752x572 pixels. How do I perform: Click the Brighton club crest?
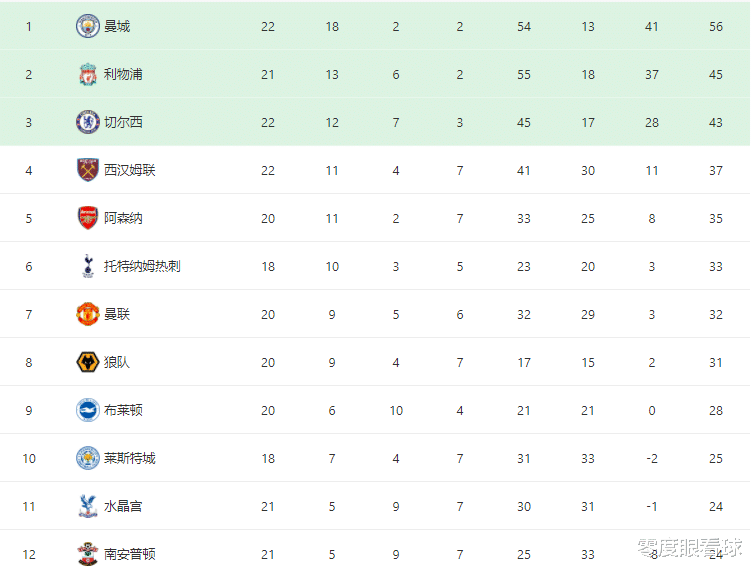click(88, 410)
